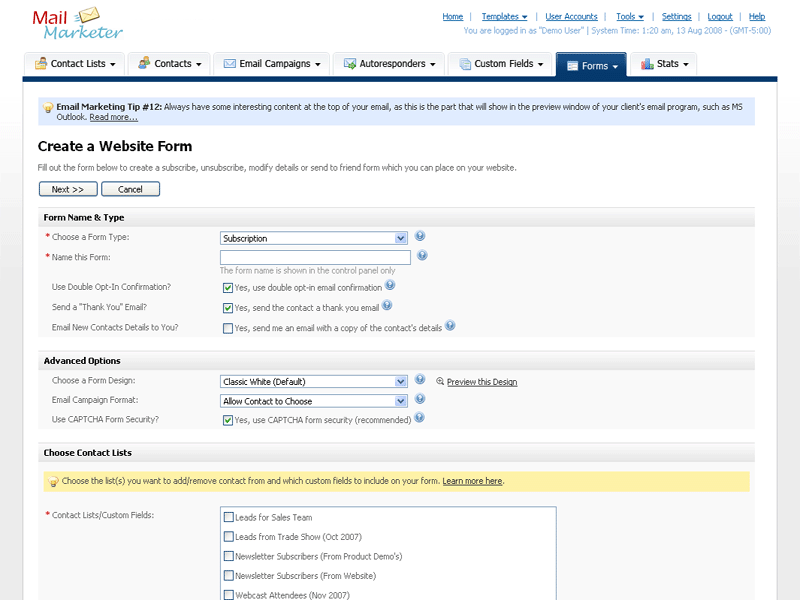Enable send me contact's details email checkbox
The height and width of the screenshot is (600, 800).
pos(228,328)
